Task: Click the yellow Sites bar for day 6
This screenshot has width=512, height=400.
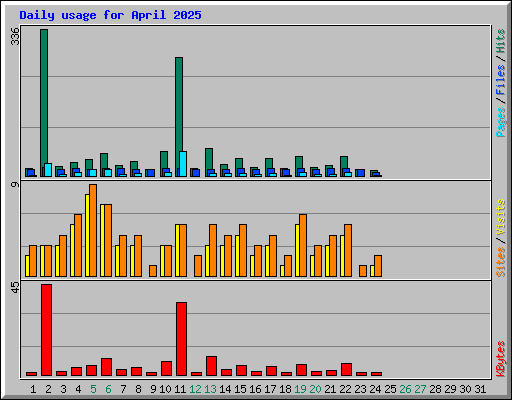Action: pos(103,240)
